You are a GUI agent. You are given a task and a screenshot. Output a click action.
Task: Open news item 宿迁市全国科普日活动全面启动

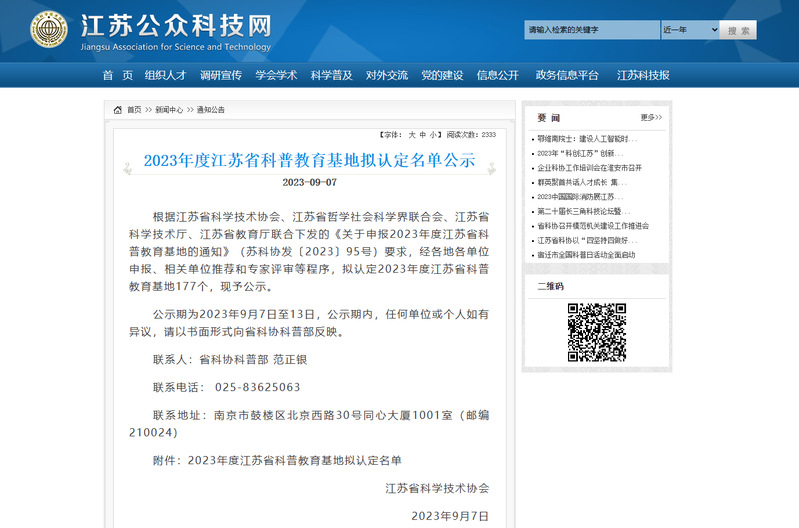pos(585,255)
